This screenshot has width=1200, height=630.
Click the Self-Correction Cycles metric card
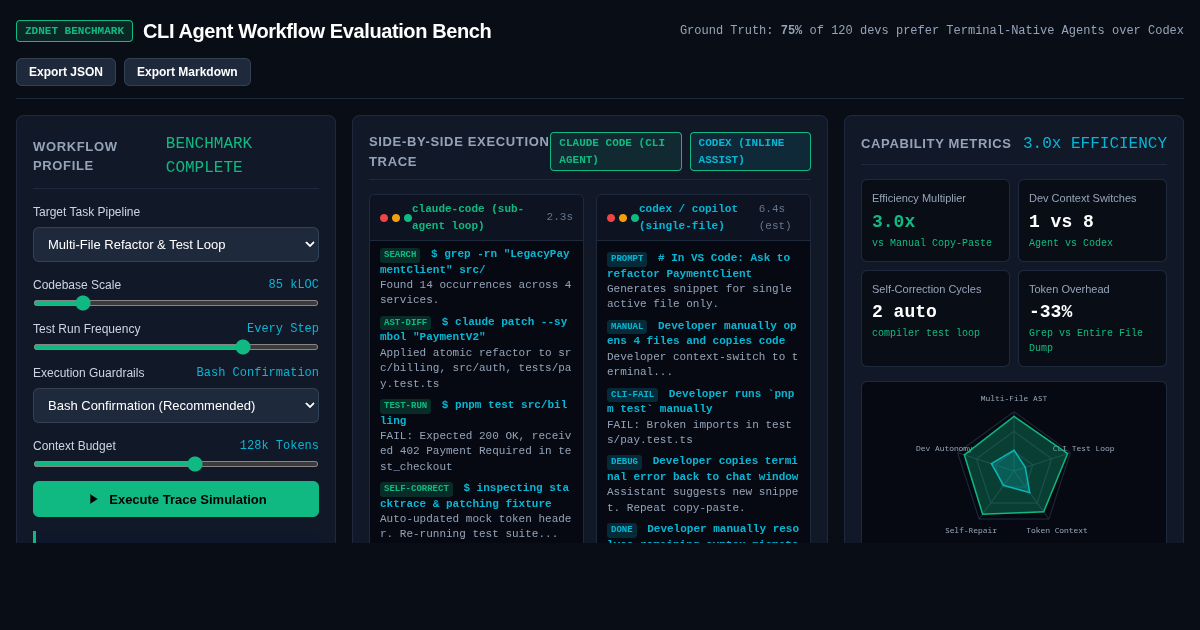click(935, 318)
